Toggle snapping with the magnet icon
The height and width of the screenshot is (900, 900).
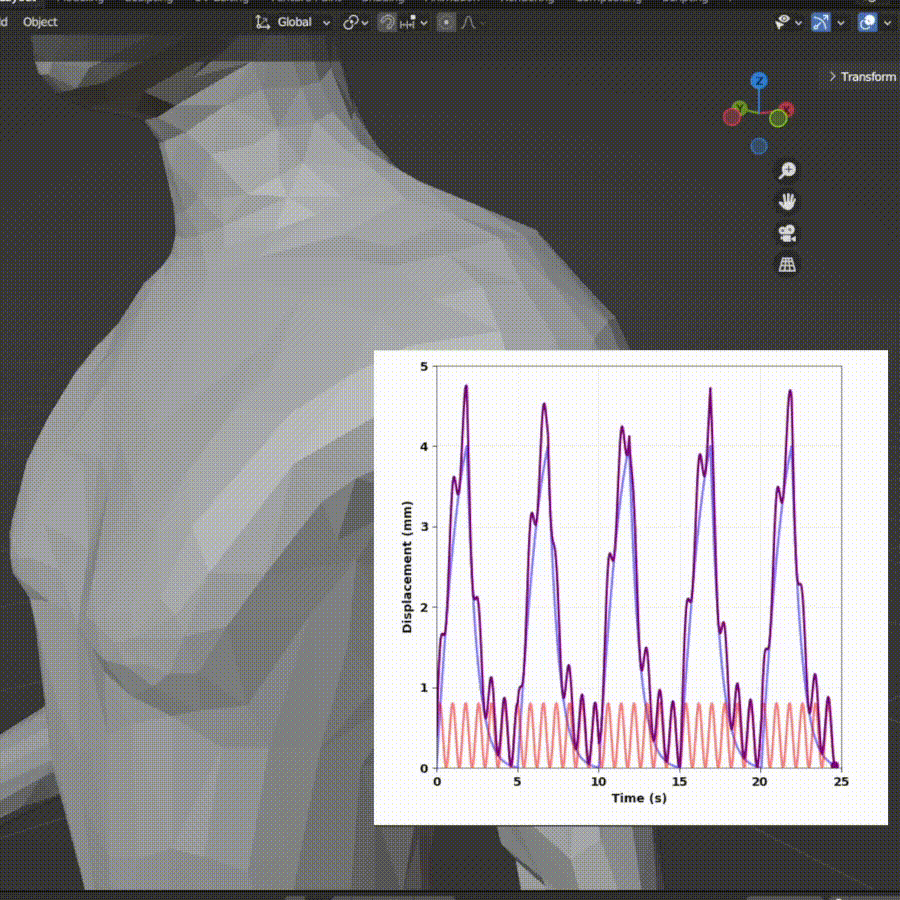pos(386,23)
